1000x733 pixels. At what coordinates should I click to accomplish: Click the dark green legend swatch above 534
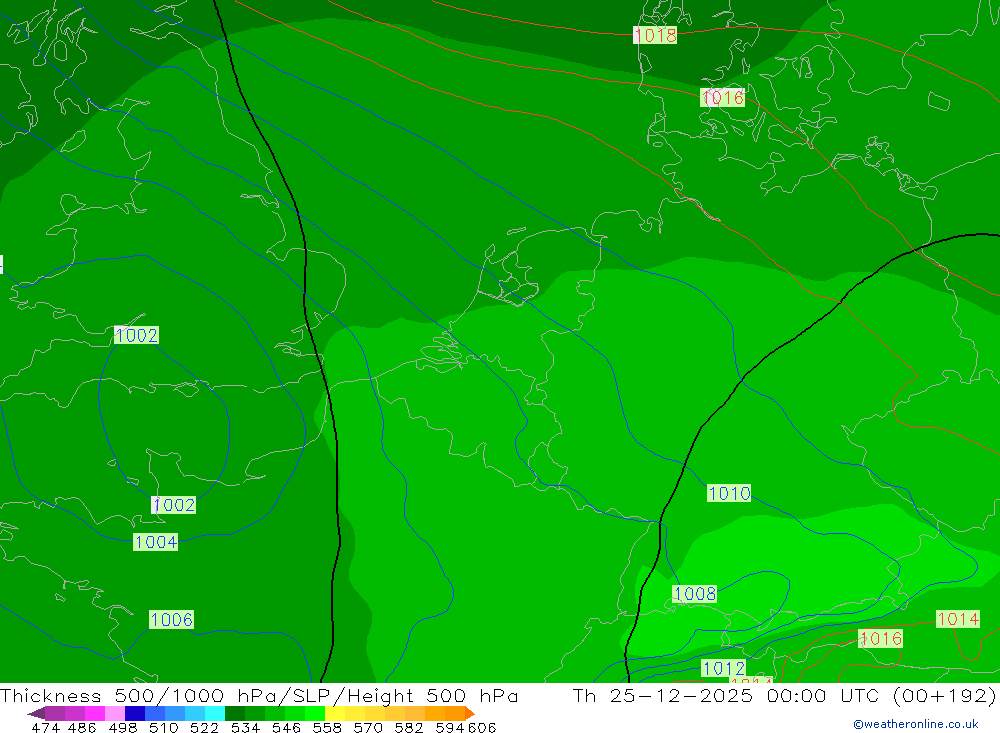235,713
